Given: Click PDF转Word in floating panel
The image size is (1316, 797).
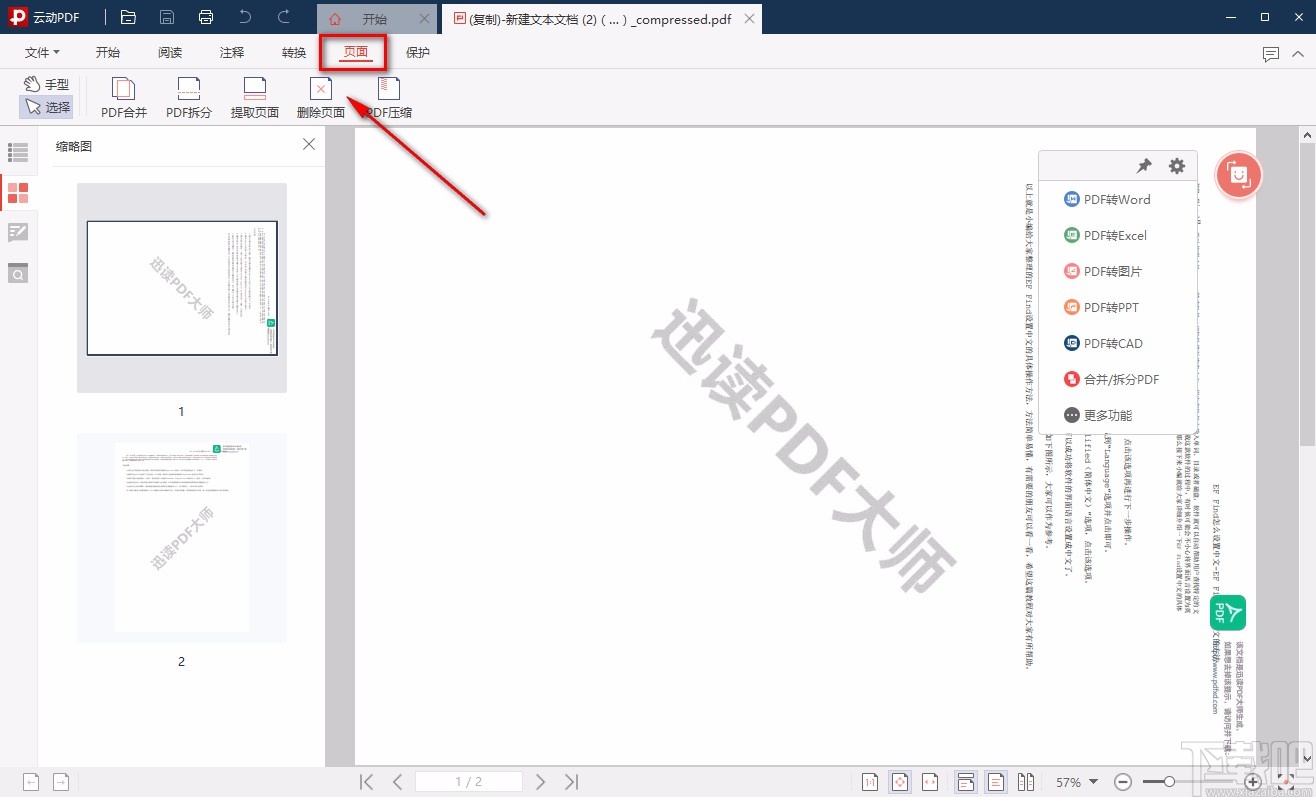Looking at the screenshot, I should tap(1107, 199).
